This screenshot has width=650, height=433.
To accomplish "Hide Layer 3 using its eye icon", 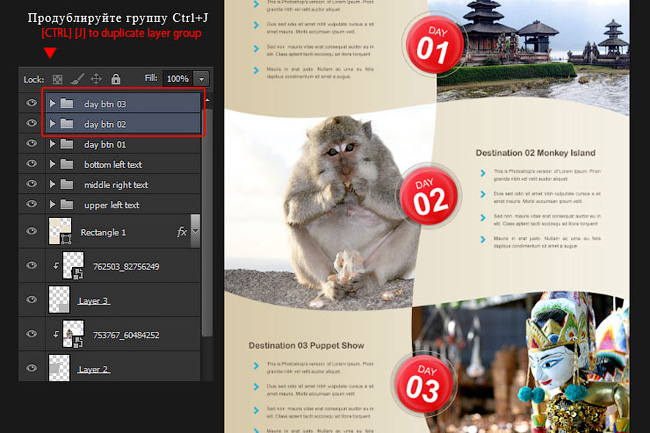I will point(32,300).
